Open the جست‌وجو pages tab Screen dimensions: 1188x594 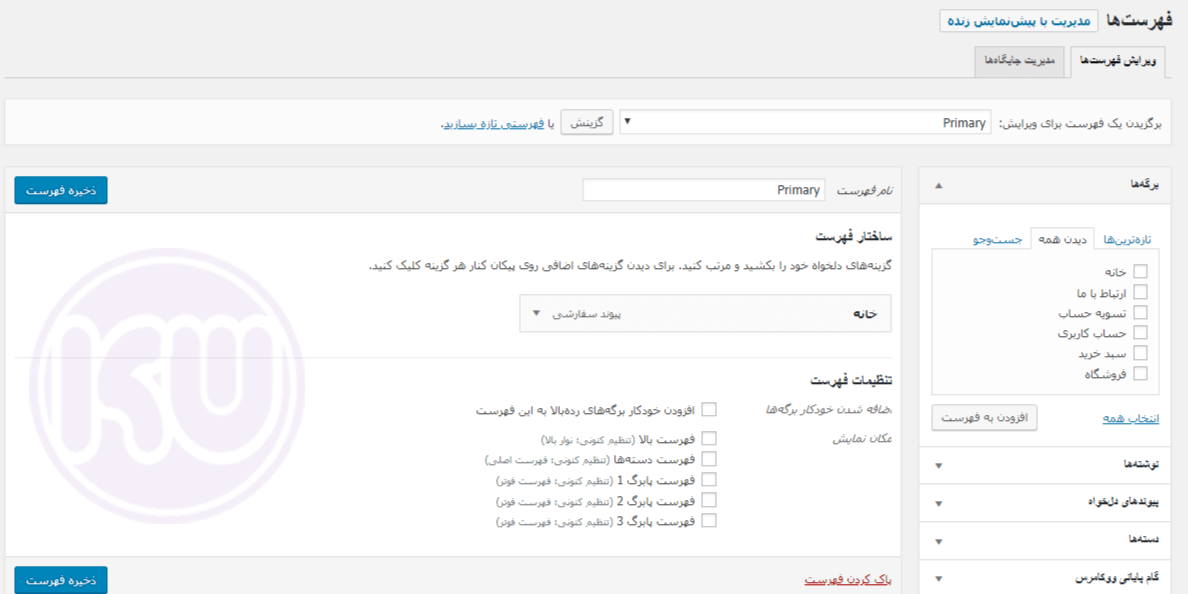(x=998, y=240)
